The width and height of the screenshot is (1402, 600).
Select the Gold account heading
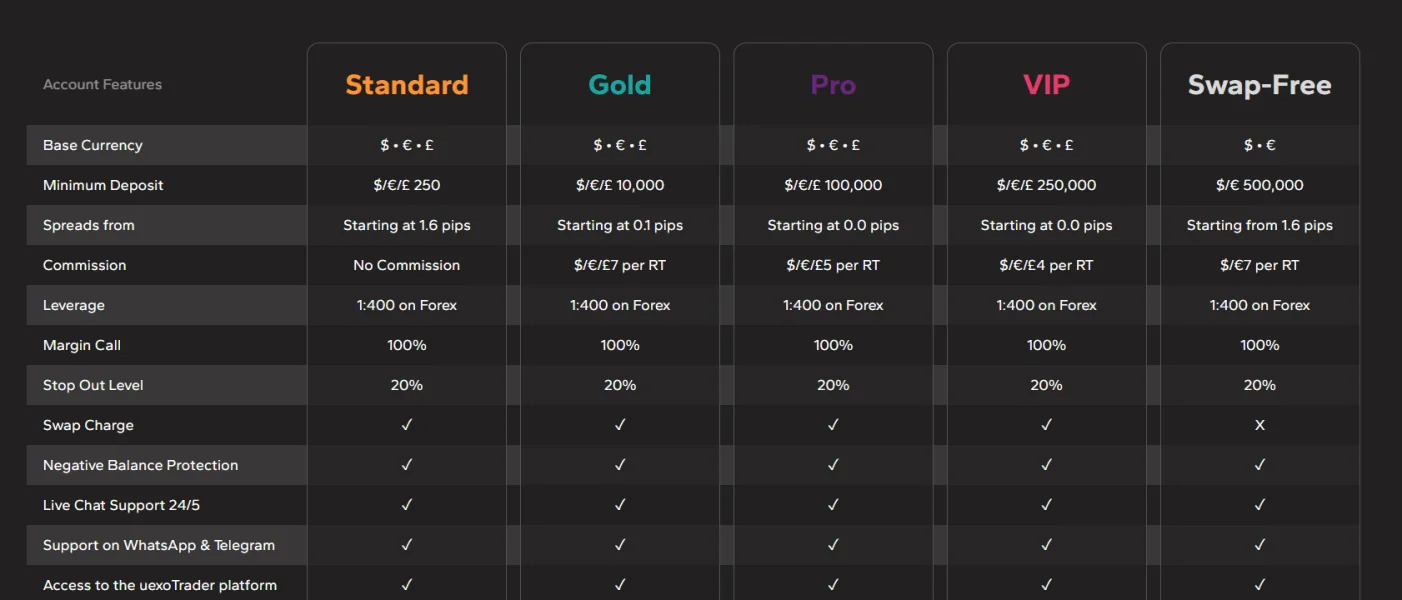[620, 85]
